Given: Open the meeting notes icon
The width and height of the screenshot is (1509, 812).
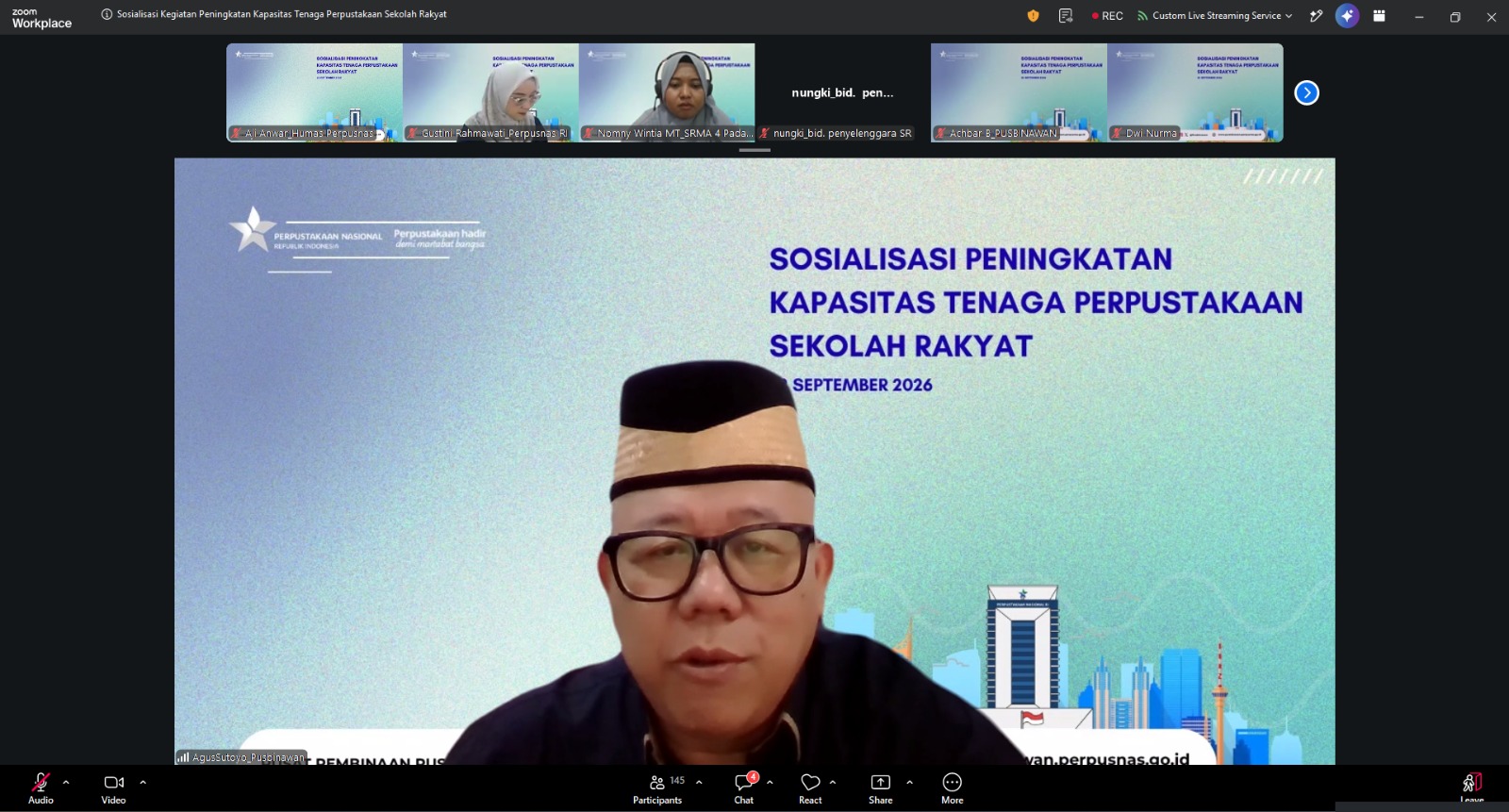Looking at the screenshot, I should click(x=1066, y=15).
